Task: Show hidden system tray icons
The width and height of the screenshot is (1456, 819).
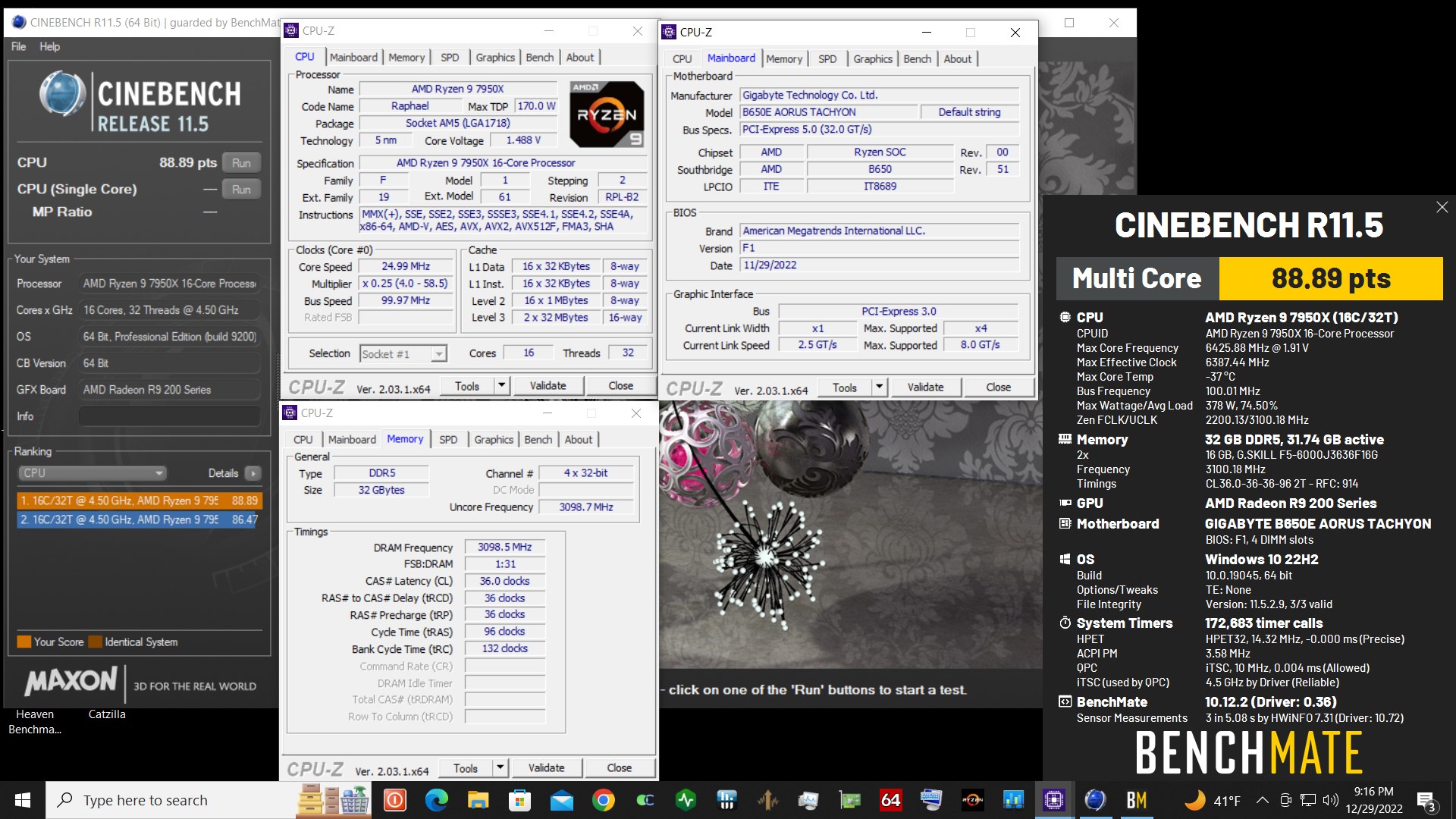Action: pos(1262,800)
